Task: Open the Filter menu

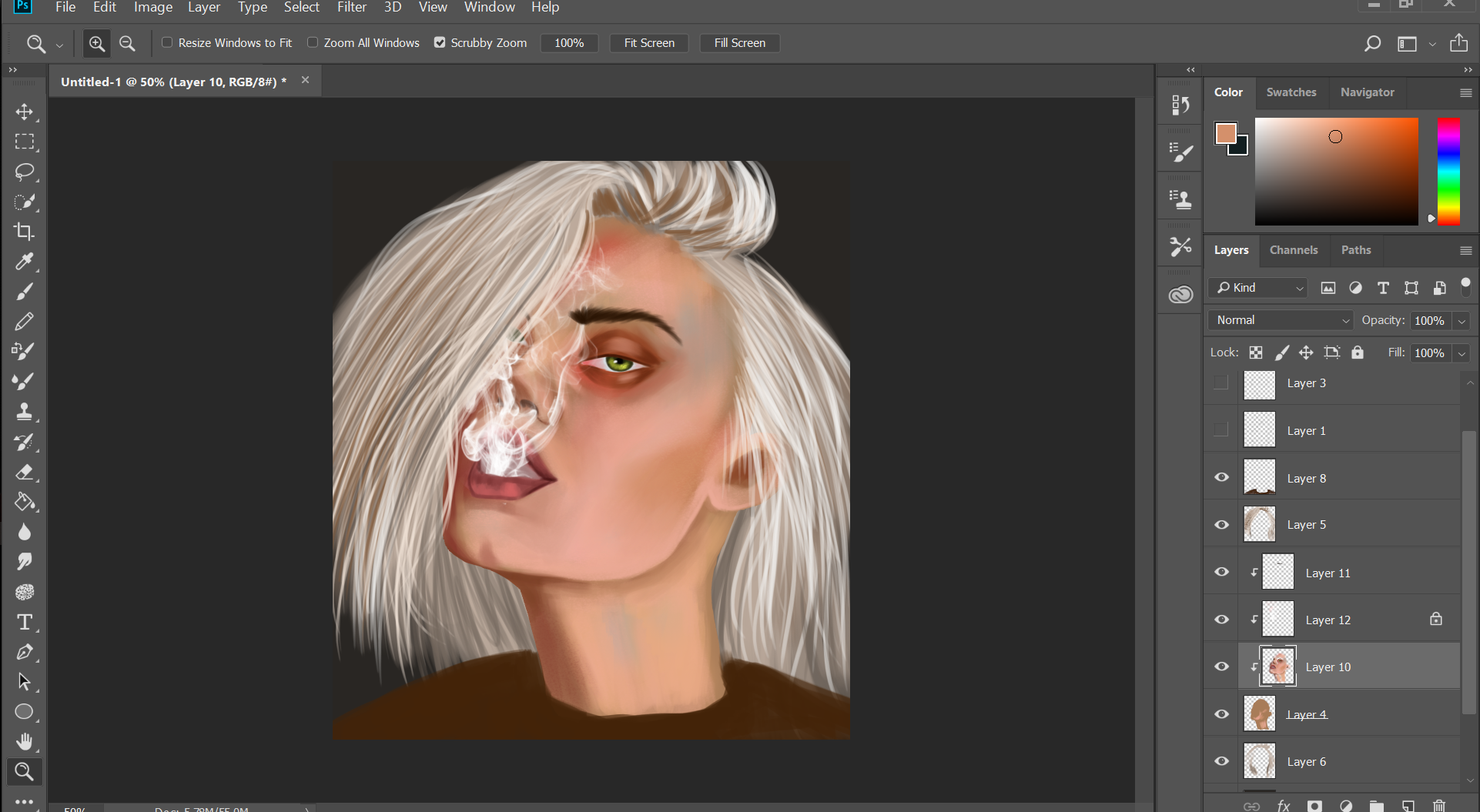Action: pyautogui.click(x=352, y=7)
